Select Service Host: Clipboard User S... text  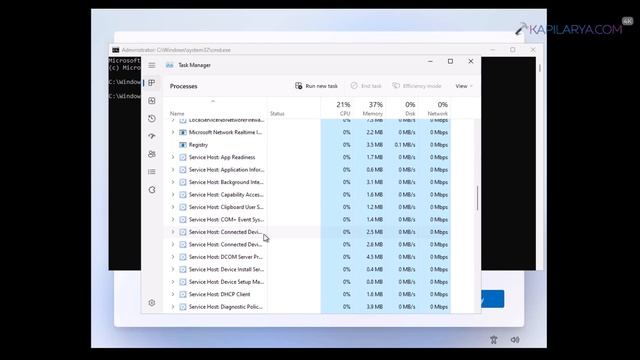(226, 207)
